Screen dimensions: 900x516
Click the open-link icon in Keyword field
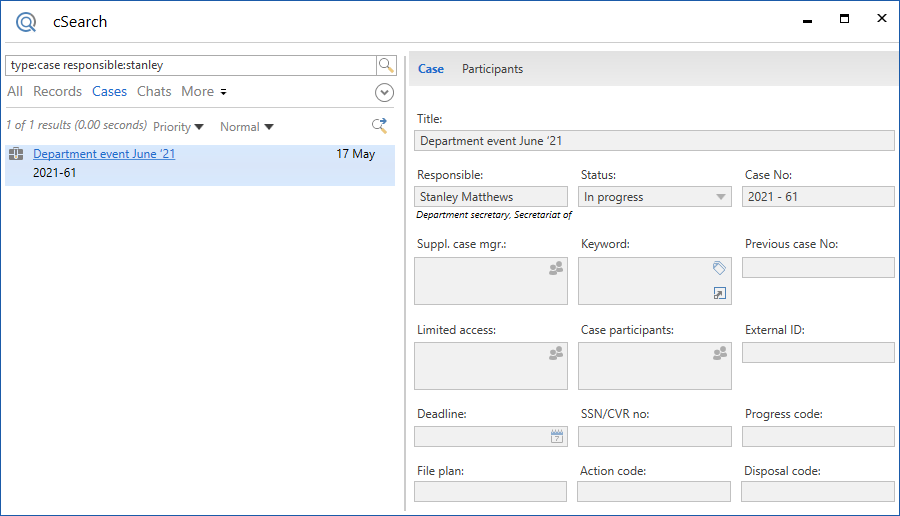pyautogui.click(x=719, y=293)
